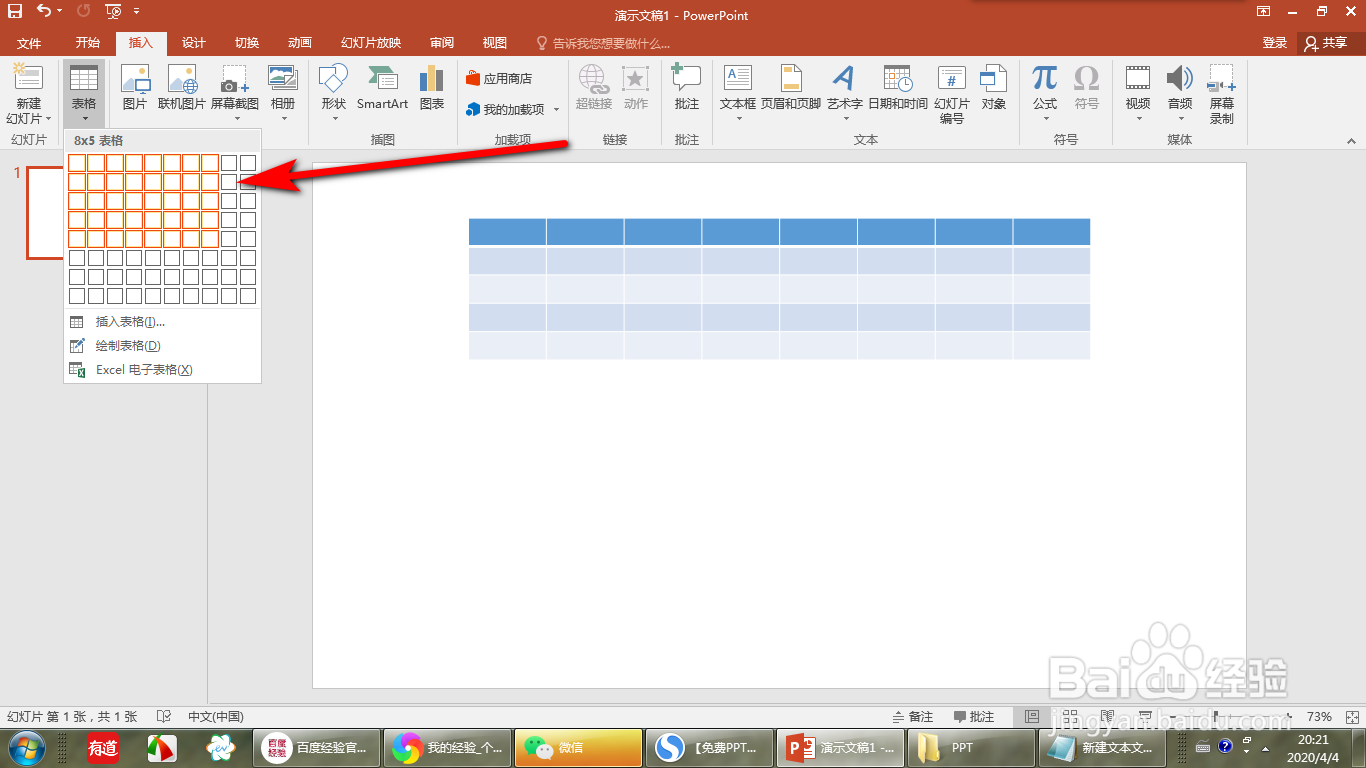Insert a SmartArt graphic
The height and width of the screenshot is (768, 1366).
382,88
